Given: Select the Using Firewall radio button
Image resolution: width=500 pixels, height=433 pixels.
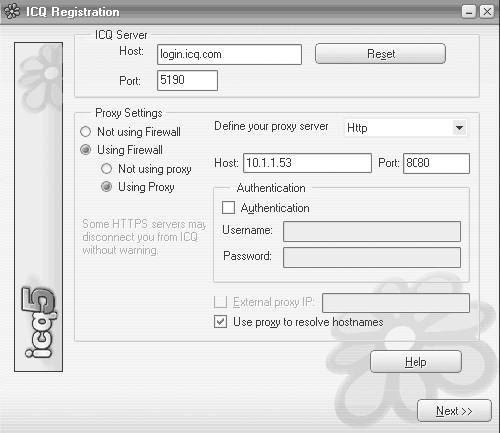Looking at the screenshot, I should pos(86,150).
